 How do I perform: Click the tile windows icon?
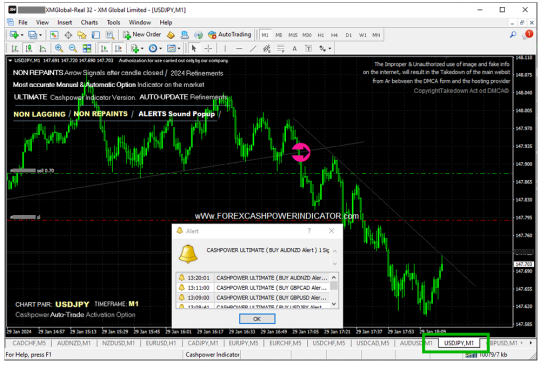coord(87,49)
